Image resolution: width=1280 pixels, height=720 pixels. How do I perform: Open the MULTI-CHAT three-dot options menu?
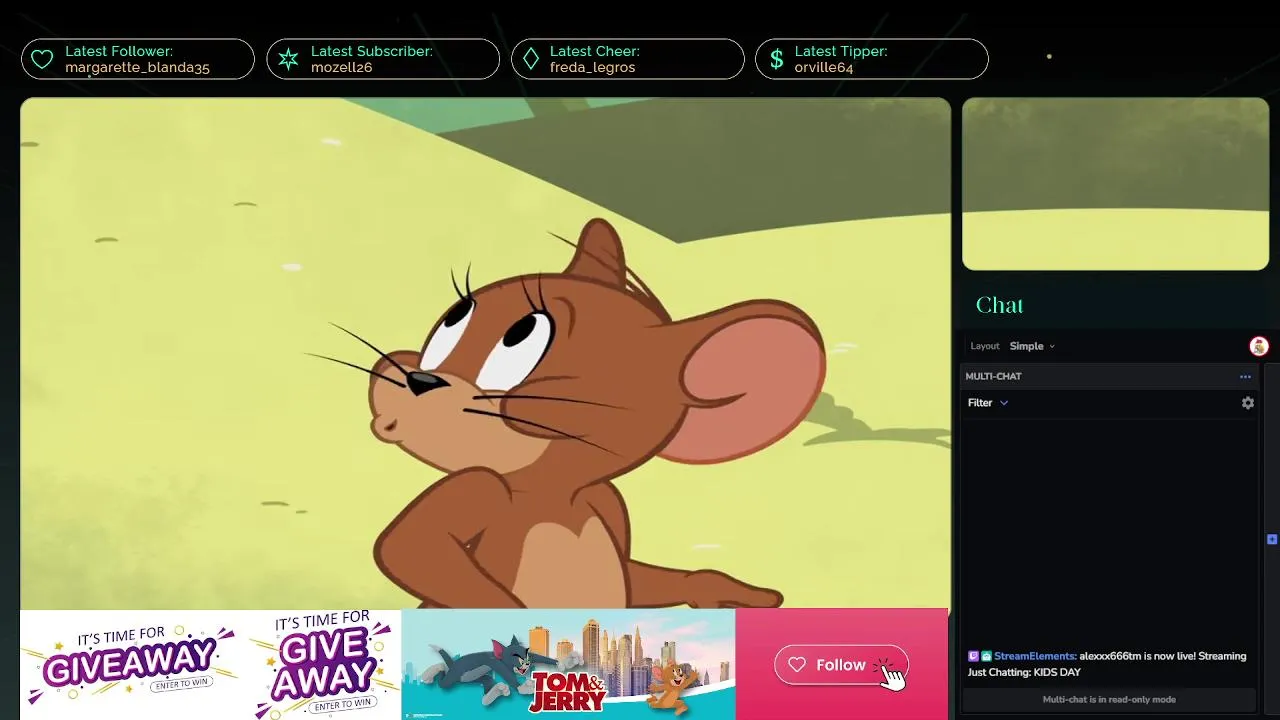pyautogui.click(x=1245, y=377)
